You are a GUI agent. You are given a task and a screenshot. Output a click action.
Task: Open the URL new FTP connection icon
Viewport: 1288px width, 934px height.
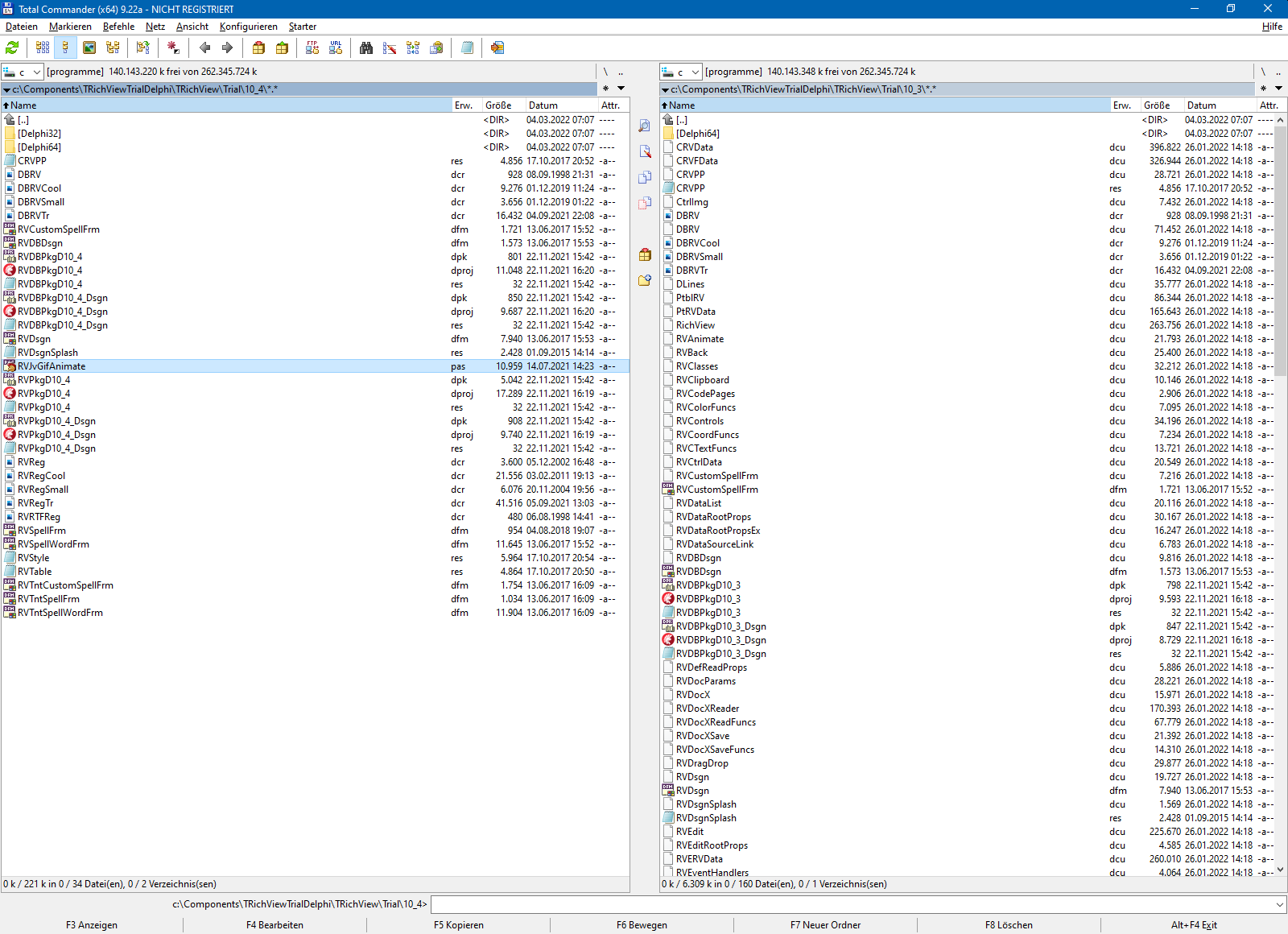click(336, 48)
